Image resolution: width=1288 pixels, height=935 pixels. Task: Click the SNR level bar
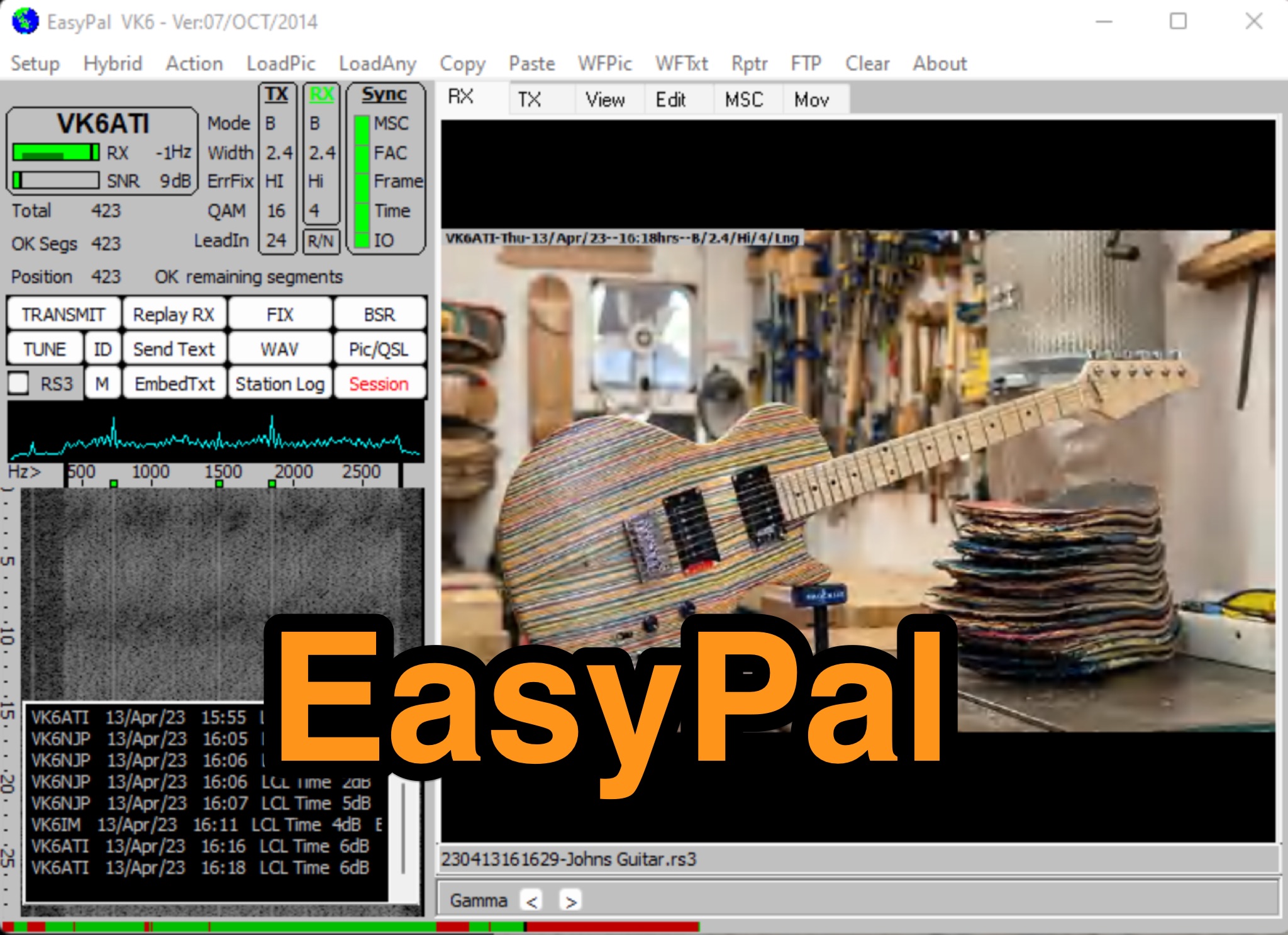[x=56, y=181]
